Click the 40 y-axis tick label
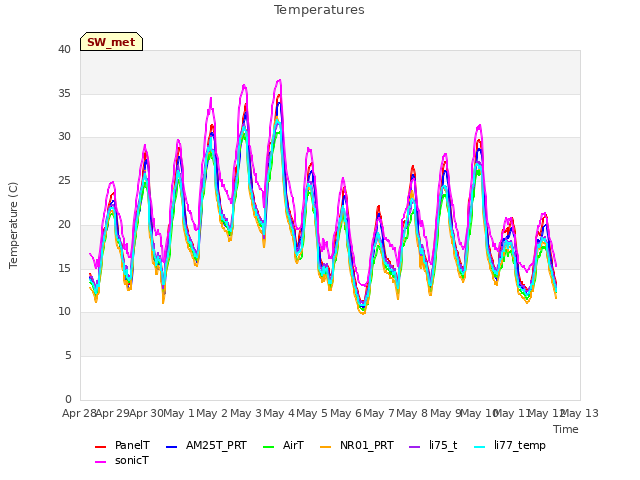640x480 pixels. pos(64,49)
